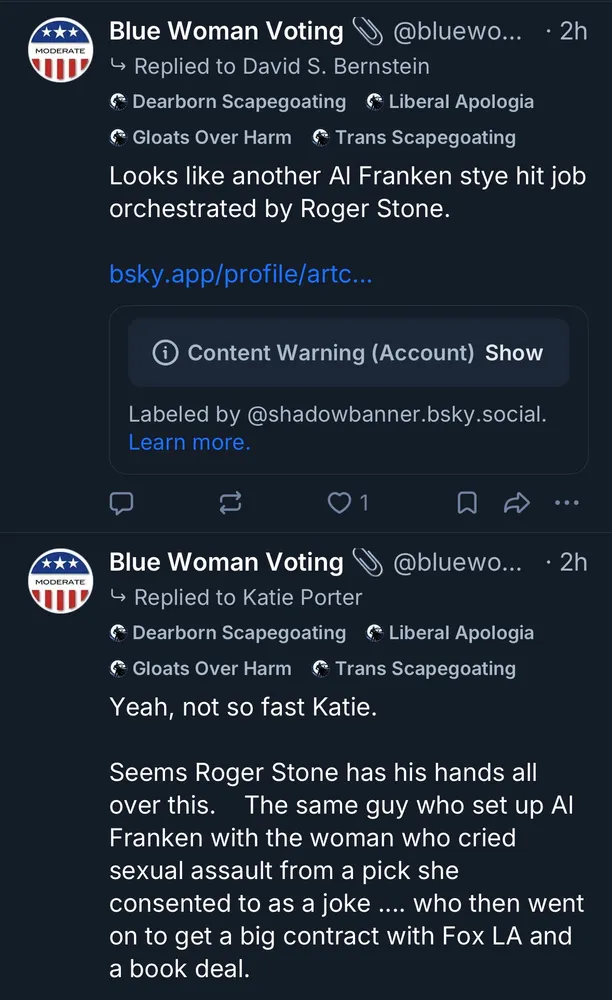
Task: Click first post's Gloats Over Harm label
Action: (201, 138)
